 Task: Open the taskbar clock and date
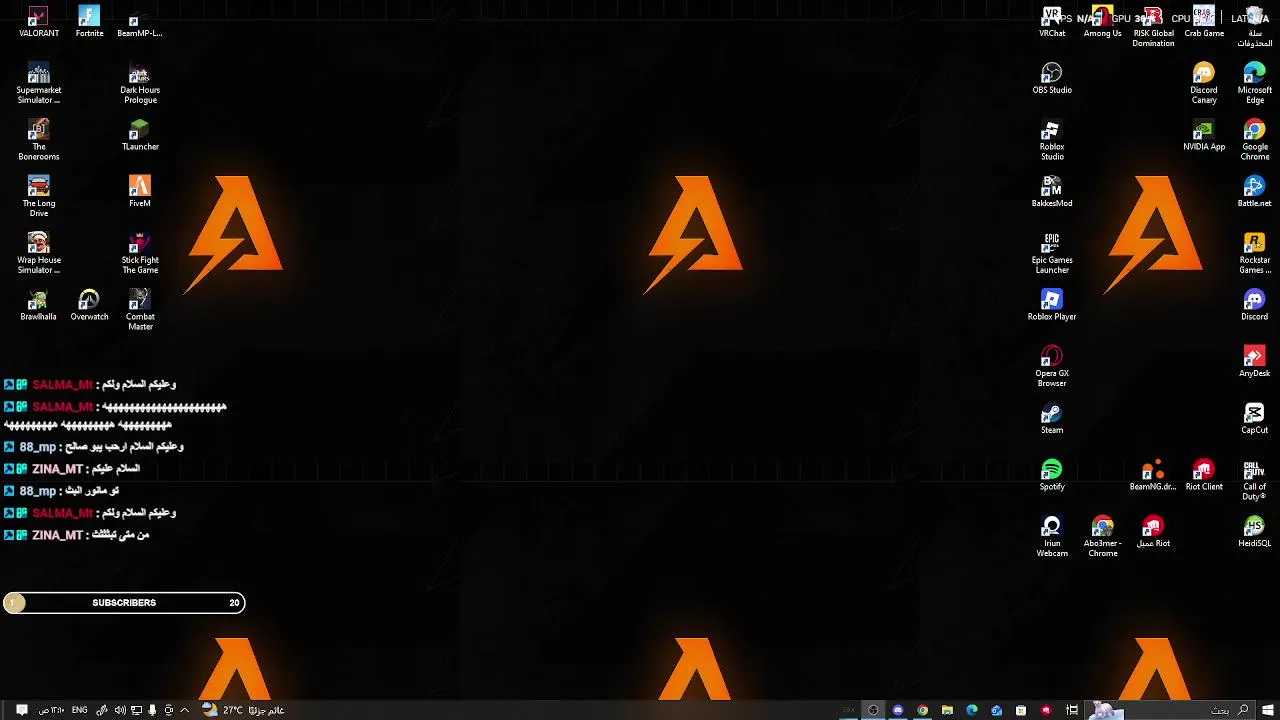pyautogui.click(x=51, y=710)
